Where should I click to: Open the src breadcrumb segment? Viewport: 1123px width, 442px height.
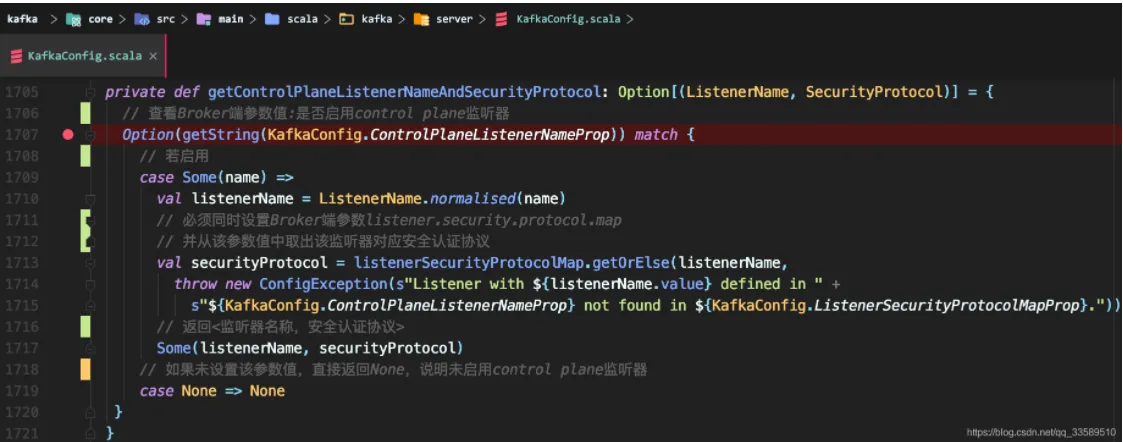coord(165,19)
